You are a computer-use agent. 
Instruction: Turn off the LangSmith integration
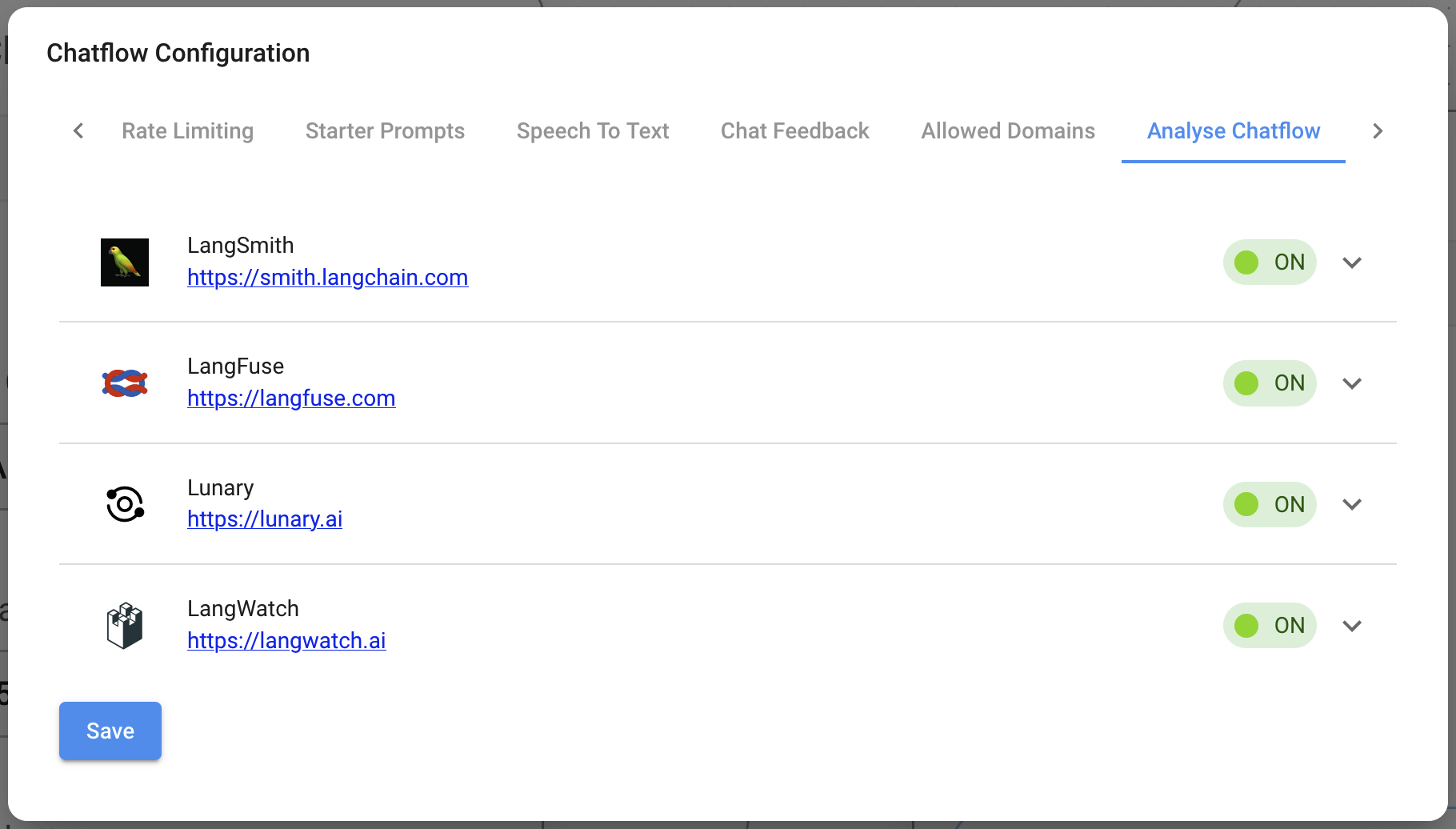[1270, 262]
